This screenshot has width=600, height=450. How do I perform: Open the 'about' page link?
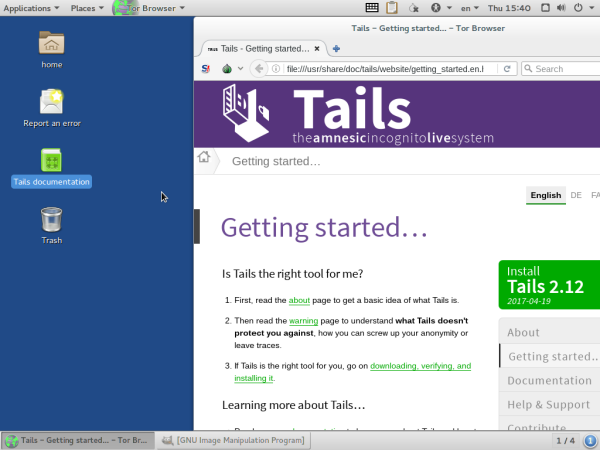(299, 300)
